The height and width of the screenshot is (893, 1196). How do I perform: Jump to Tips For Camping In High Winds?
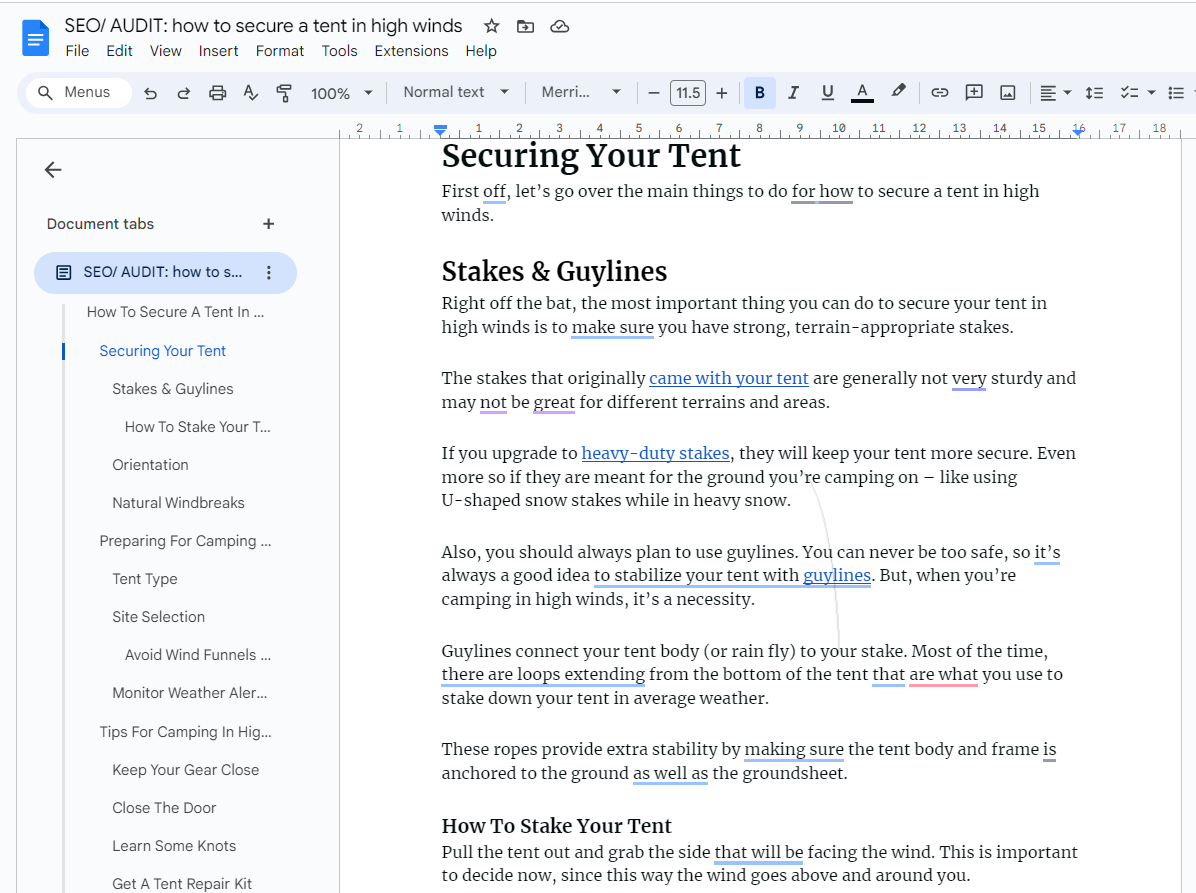pyautogui.click(x=185, y=732)
